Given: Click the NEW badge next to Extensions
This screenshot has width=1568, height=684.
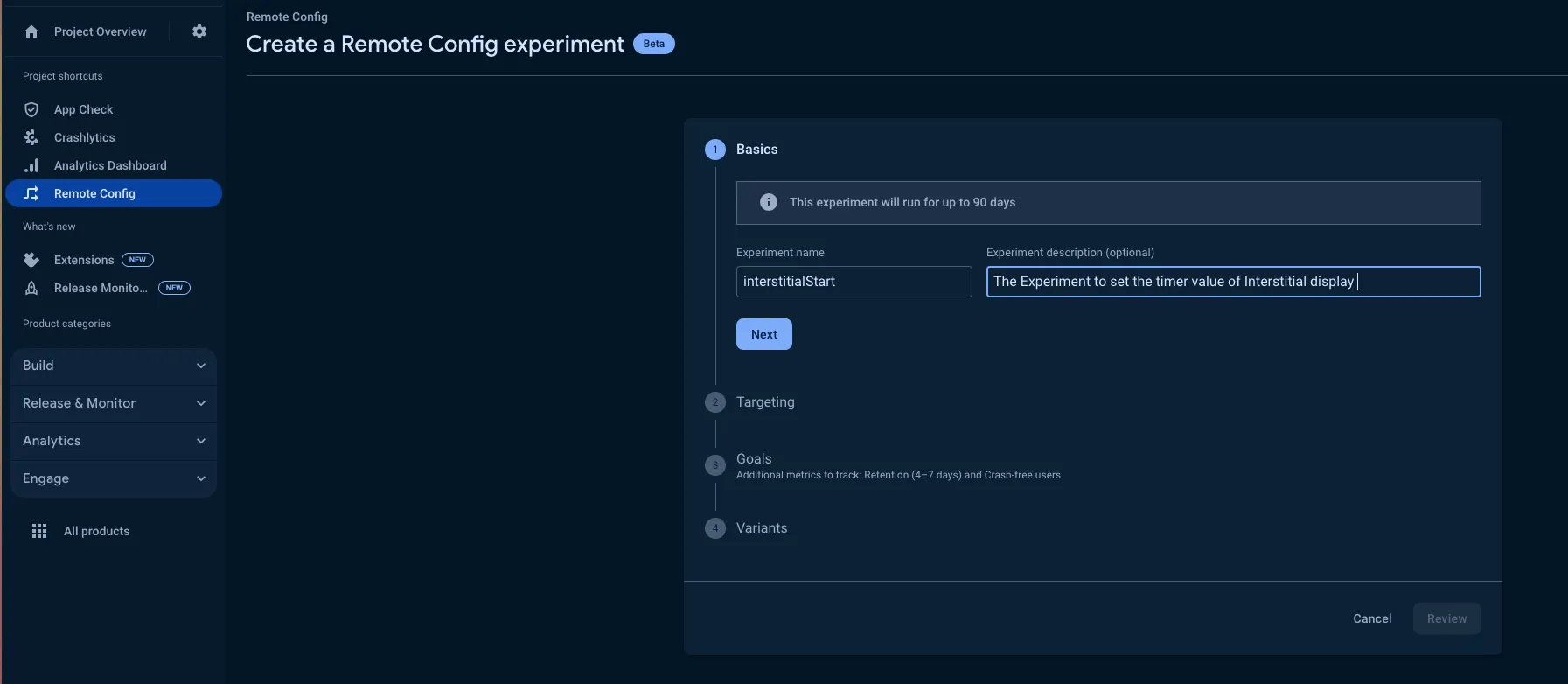Looking at the screenshot, I should [x=137, y=260].
